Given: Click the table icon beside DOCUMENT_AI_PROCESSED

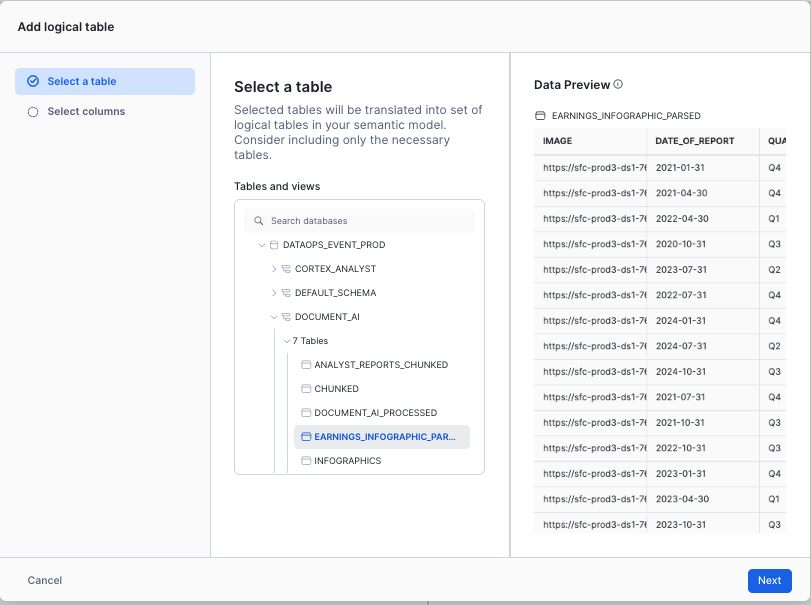Looking at the screenshot, I should click(x=306, y=413).
